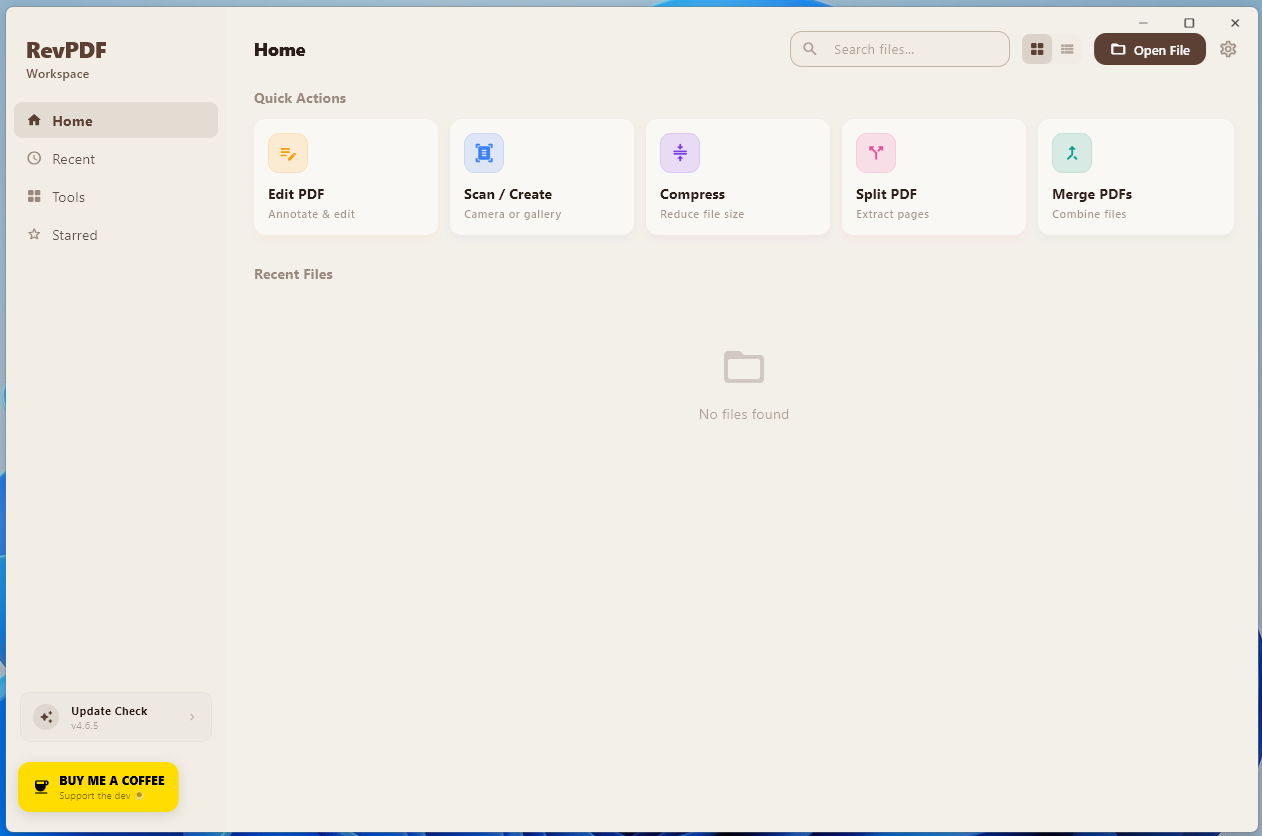This screenshot has width=1262, height=836.
Task: Click the v4.6.5 version text
Action: coord(85,726)
